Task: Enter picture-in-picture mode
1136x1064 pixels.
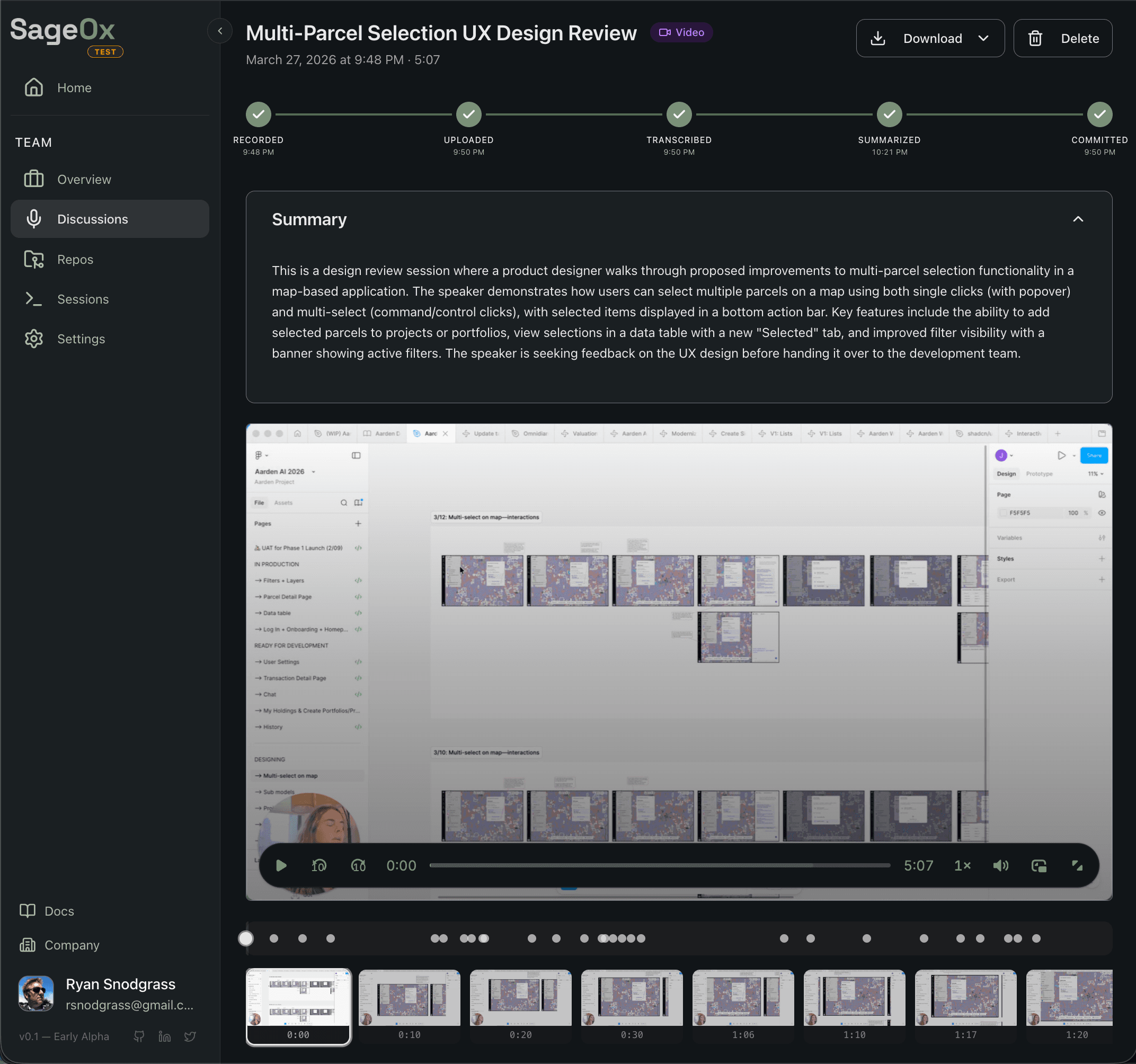Action: pos(1040,865)
